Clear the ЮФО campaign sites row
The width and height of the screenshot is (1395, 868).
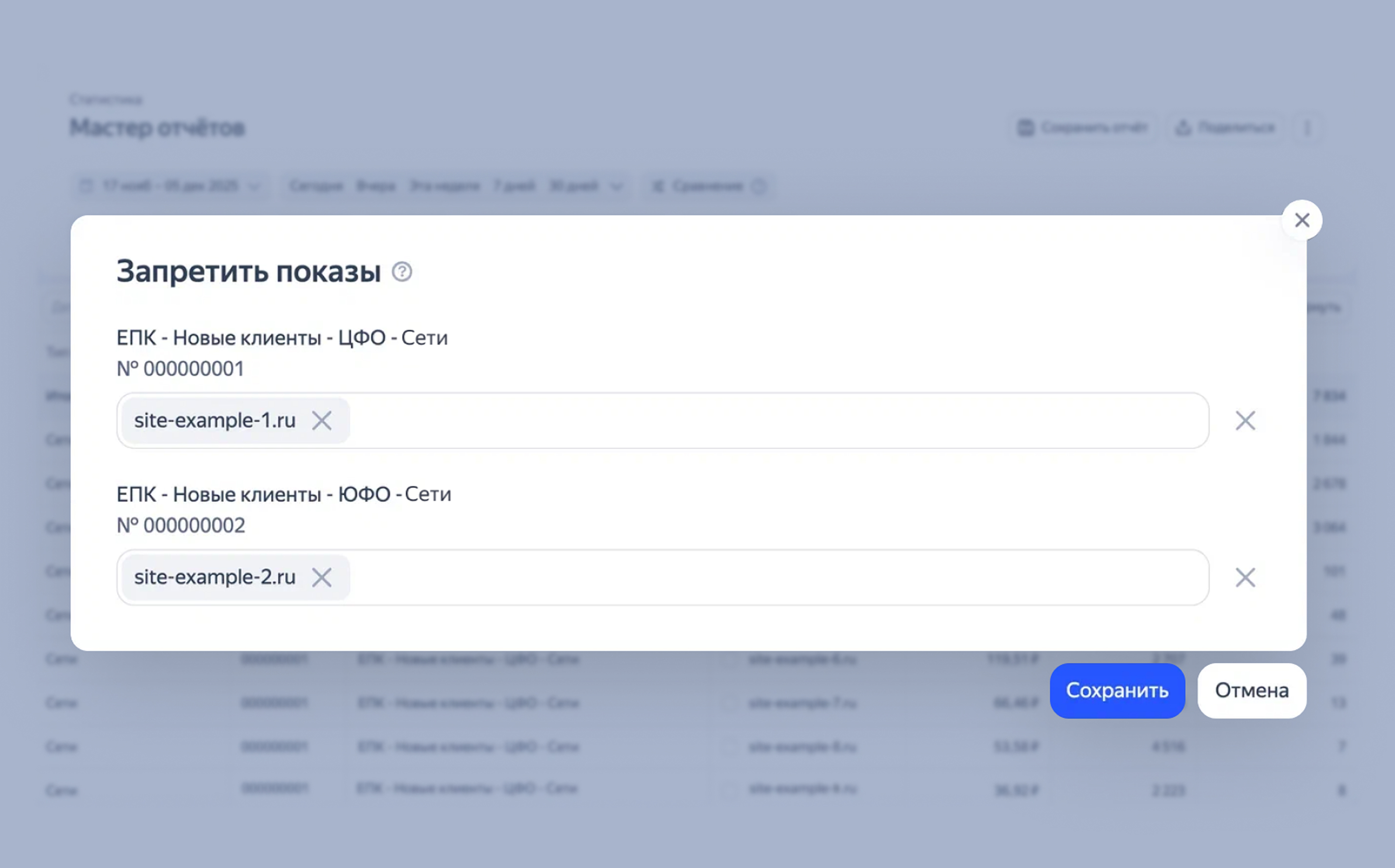coord(1245,577)
